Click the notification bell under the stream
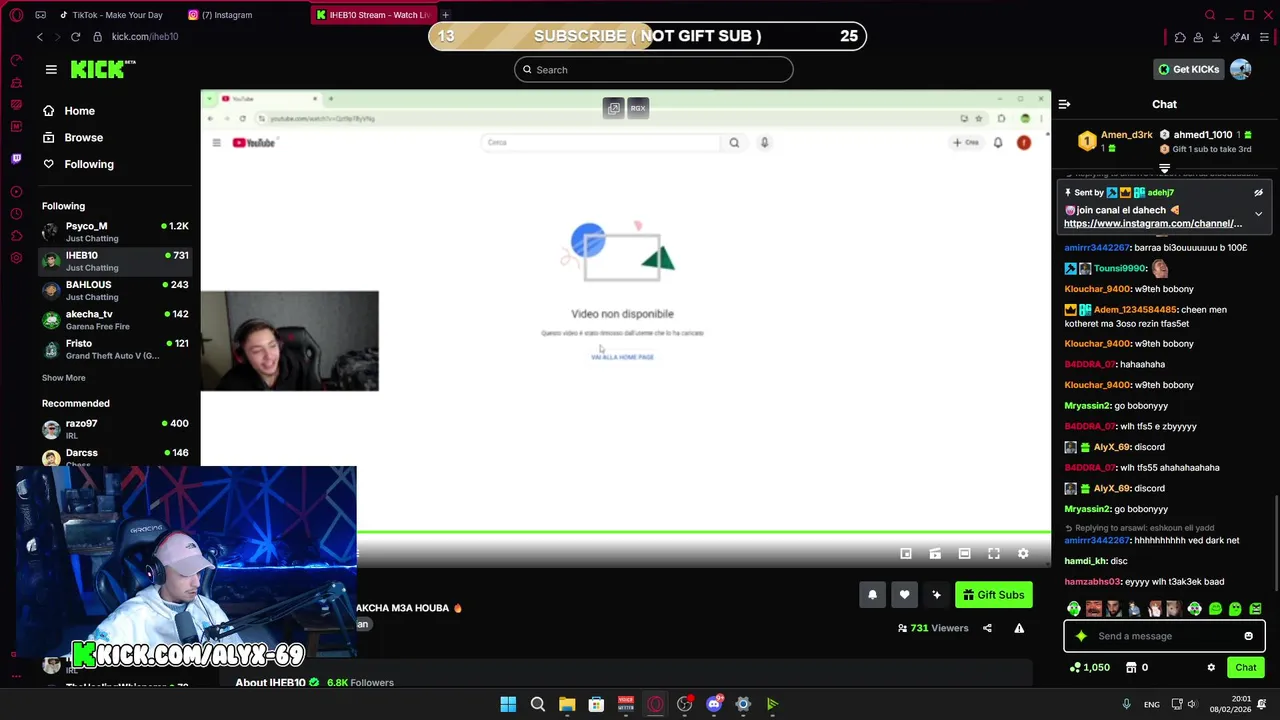Viewport: 1280px width, 720px height. coord(872,595)
